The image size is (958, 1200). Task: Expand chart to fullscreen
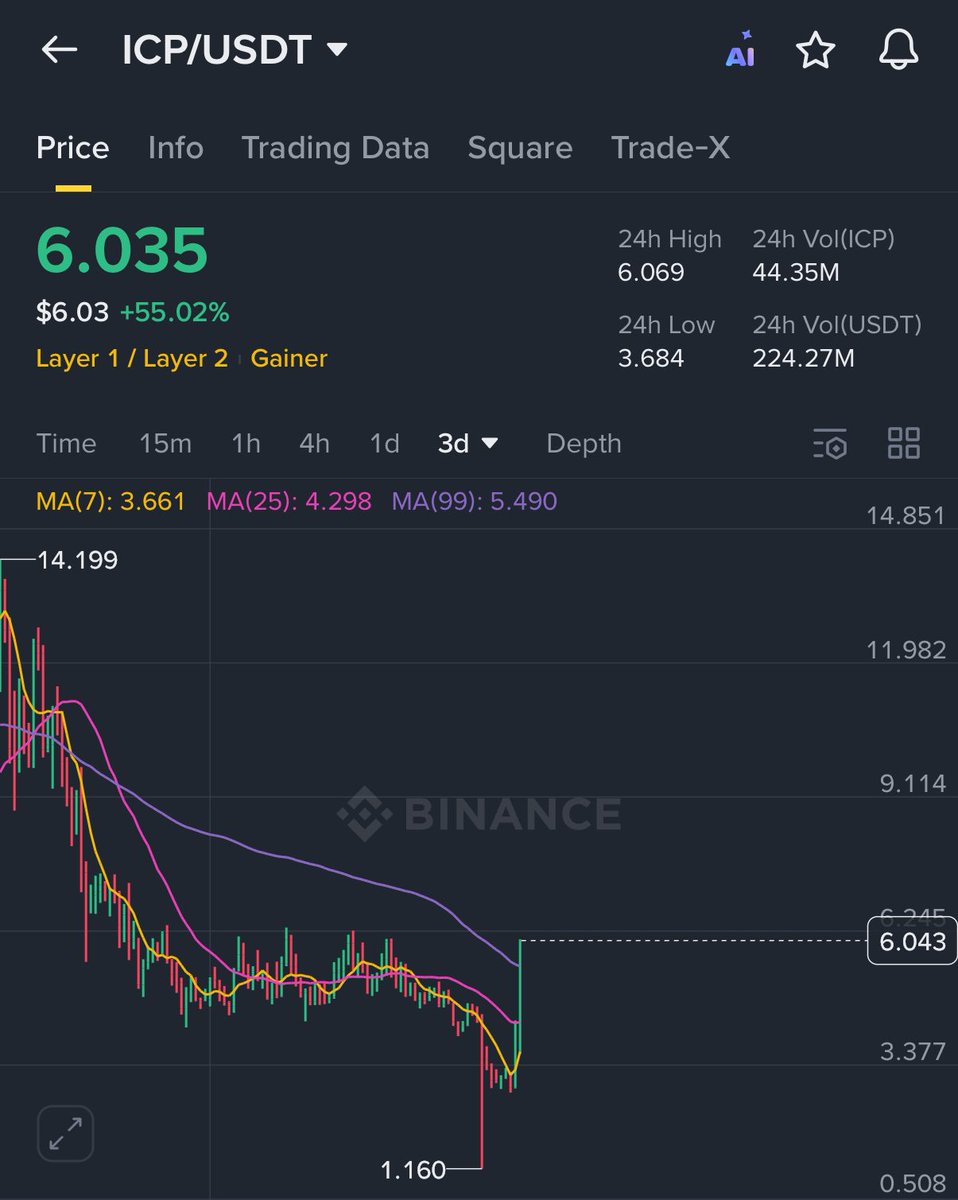66,1134
